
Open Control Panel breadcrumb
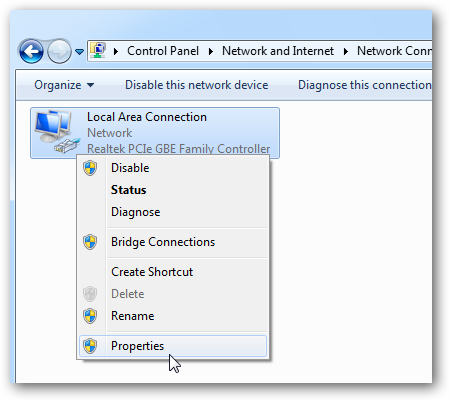coord(163,51)
